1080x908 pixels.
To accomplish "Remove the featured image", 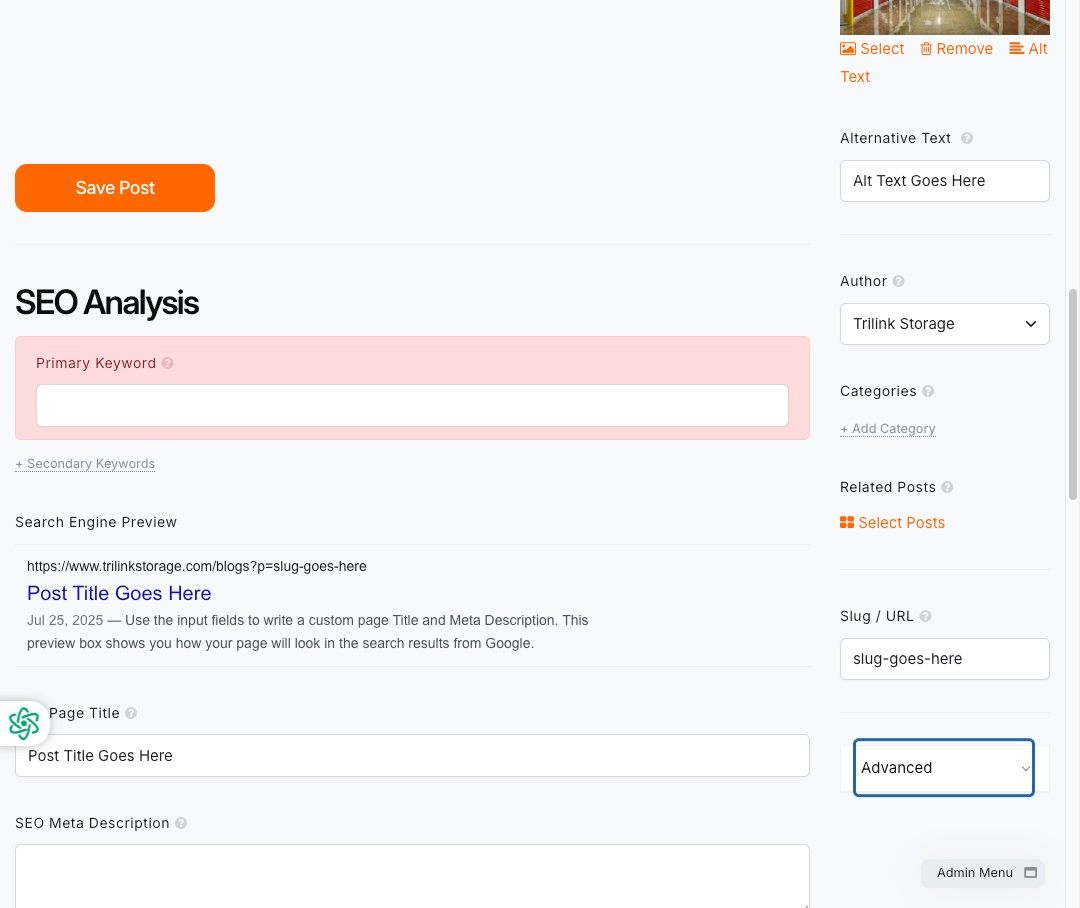I will [957, 49].
